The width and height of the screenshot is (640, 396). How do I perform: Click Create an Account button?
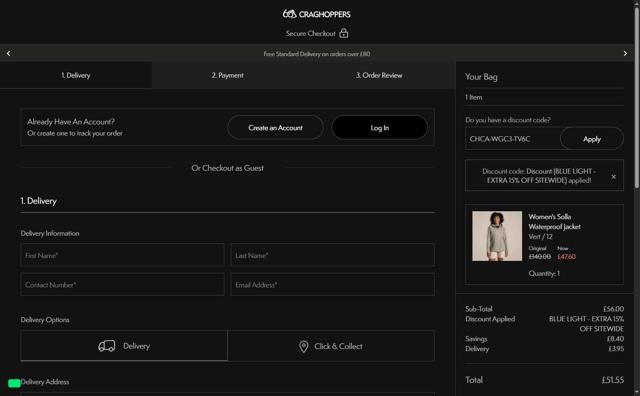click(x=276, y=128)
